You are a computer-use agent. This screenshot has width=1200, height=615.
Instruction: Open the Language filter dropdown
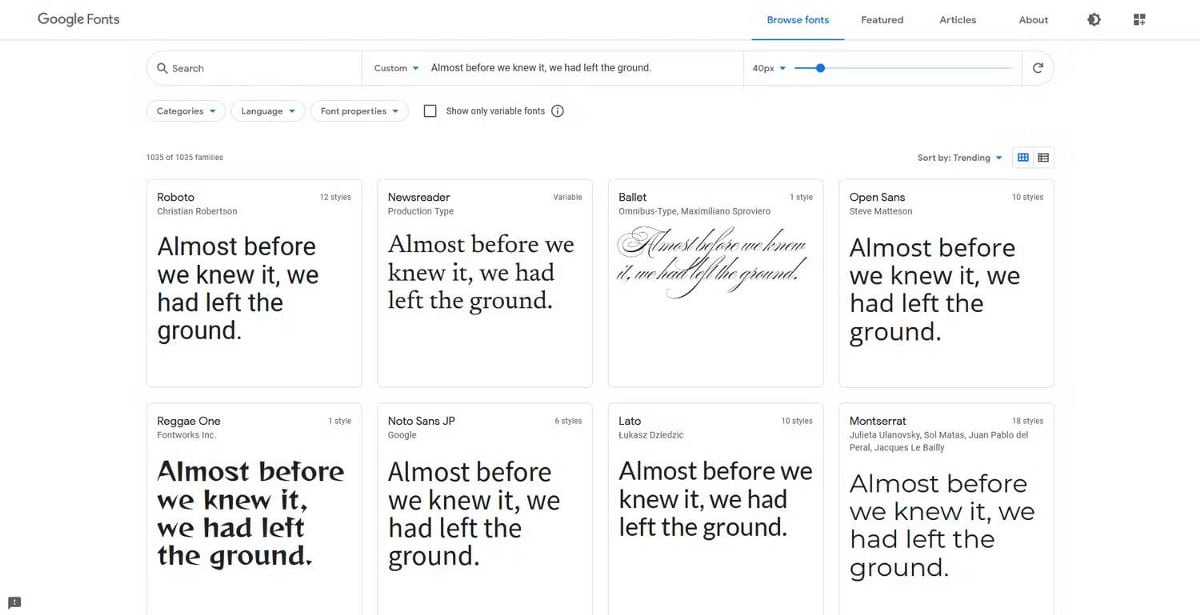pyautogui.click(x=268, y=111)
